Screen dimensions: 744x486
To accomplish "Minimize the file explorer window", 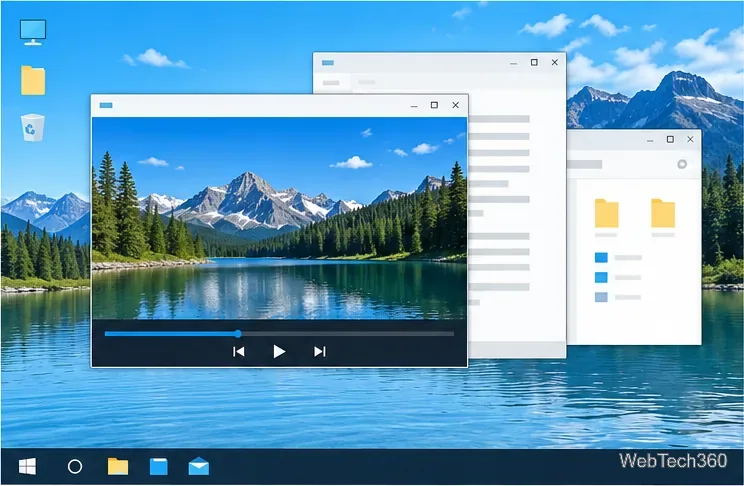I will pos(650,140).
